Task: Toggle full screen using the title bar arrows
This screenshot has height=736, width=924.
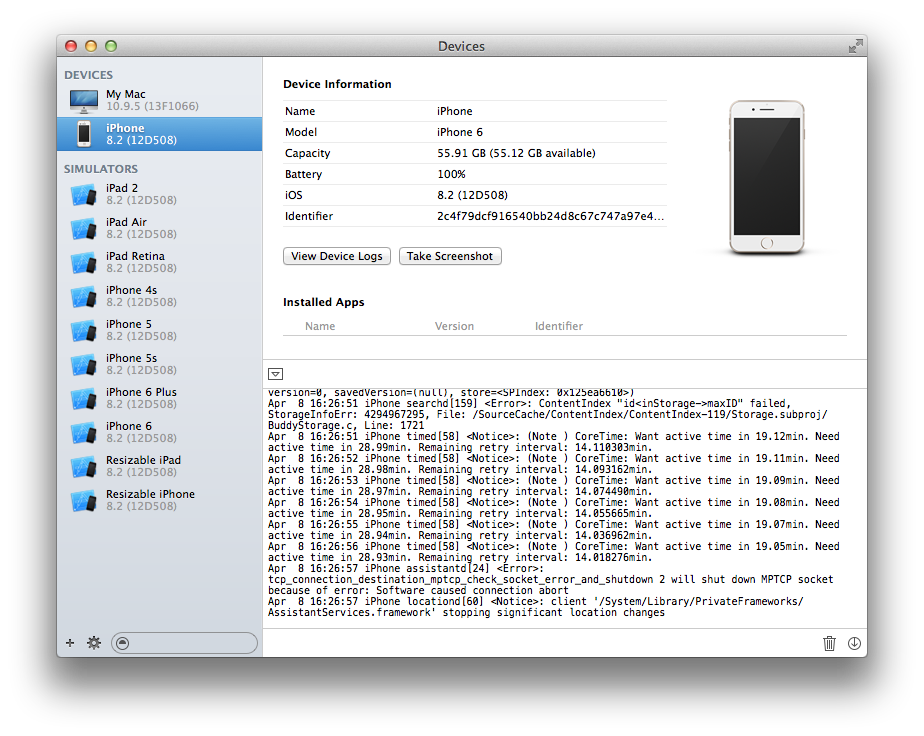Action: 855,46
